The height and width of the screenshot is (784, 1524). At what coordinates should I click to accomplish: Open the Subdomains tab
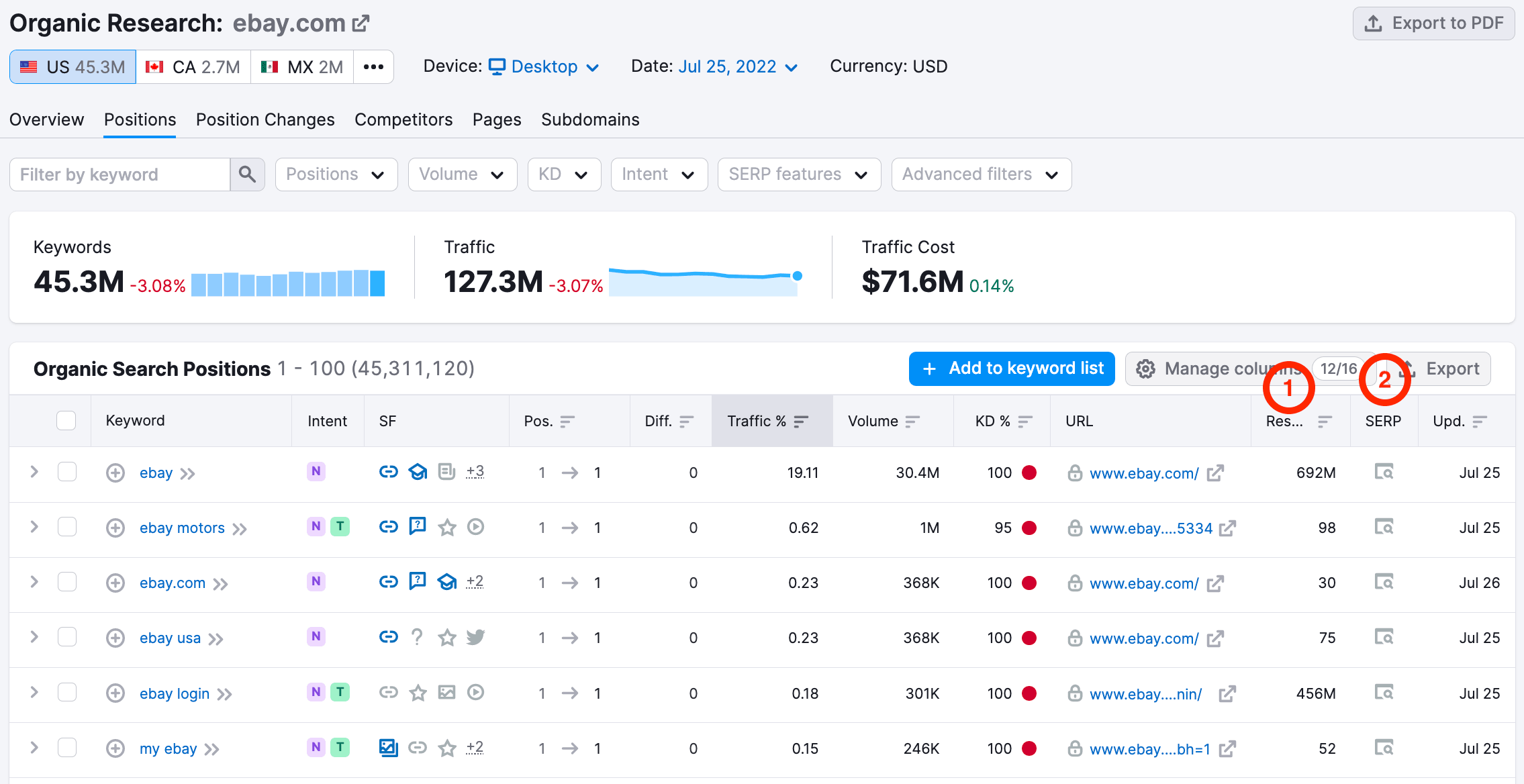point(590,119)
